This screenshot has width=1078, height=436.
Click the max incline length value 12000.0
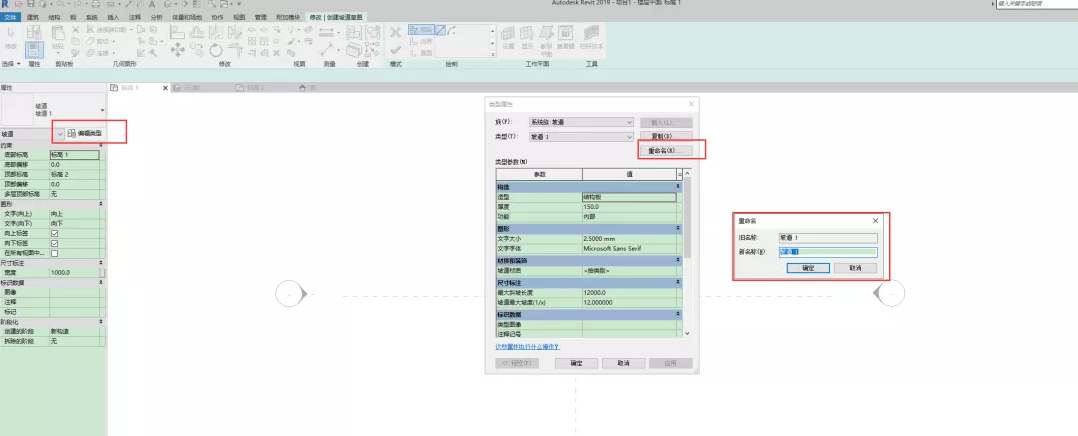[629, 292]
